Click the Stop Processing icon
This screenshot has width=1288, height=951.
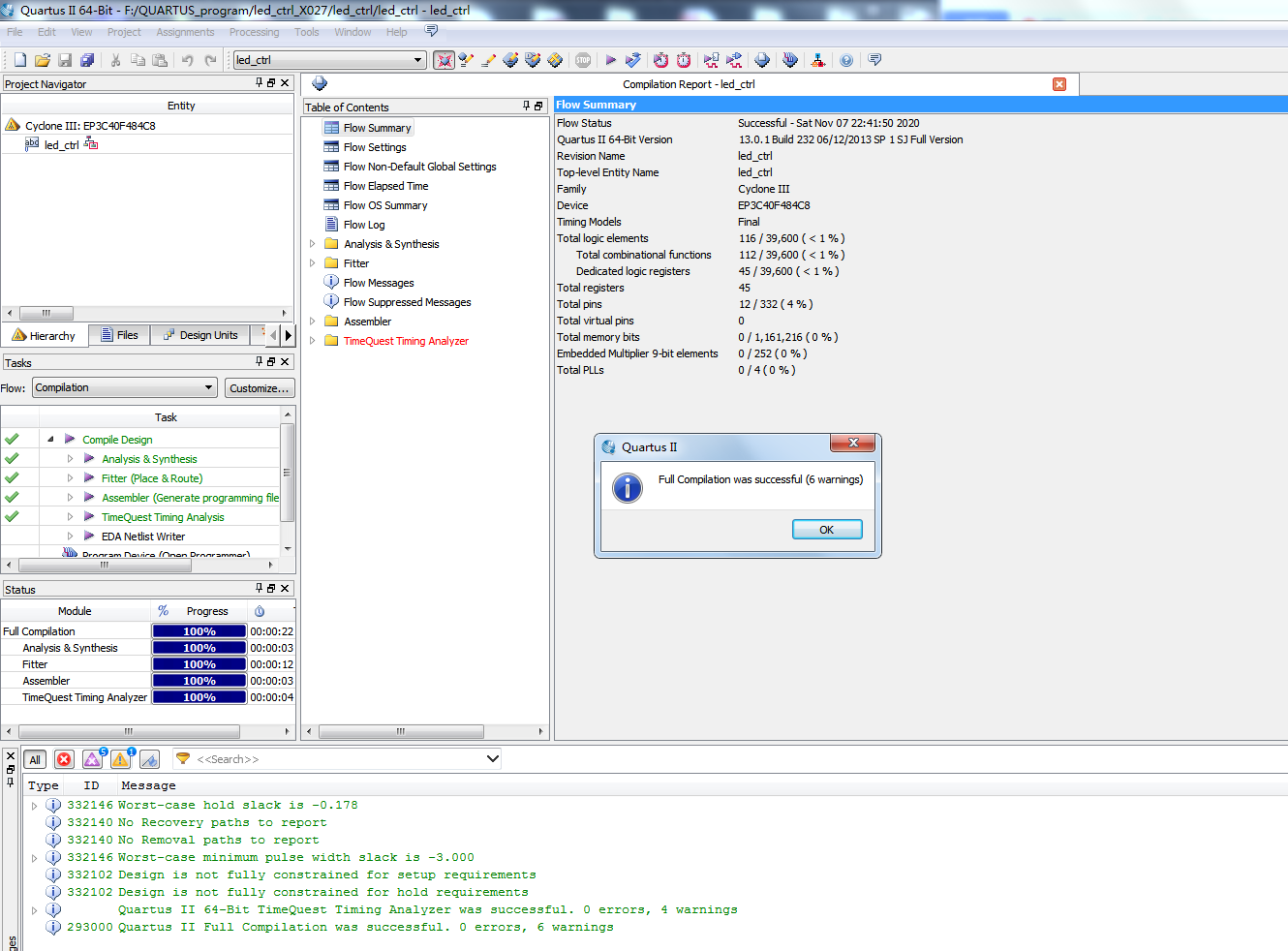(583, 60)
